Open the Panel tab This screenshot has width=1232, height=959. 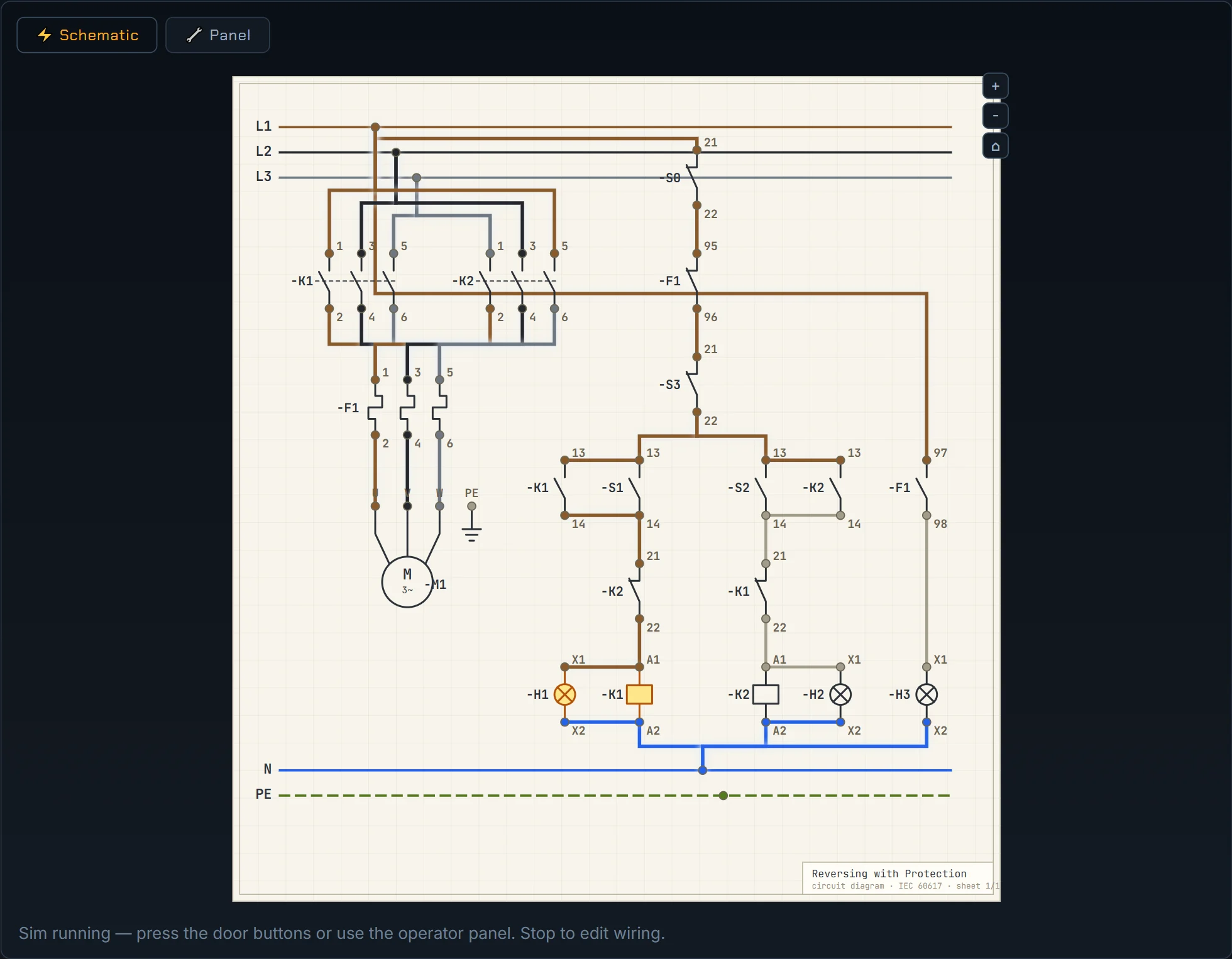pos(217,35)
